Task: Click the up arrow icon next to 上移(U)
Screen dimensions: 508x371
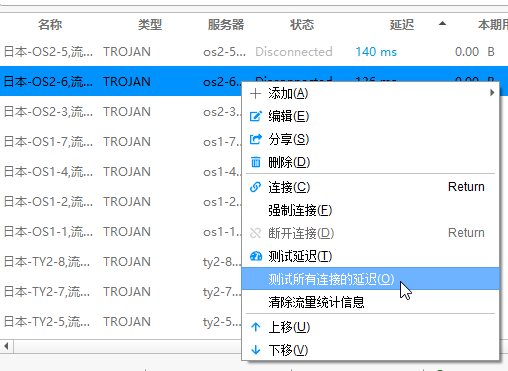Action: point(256,327)
